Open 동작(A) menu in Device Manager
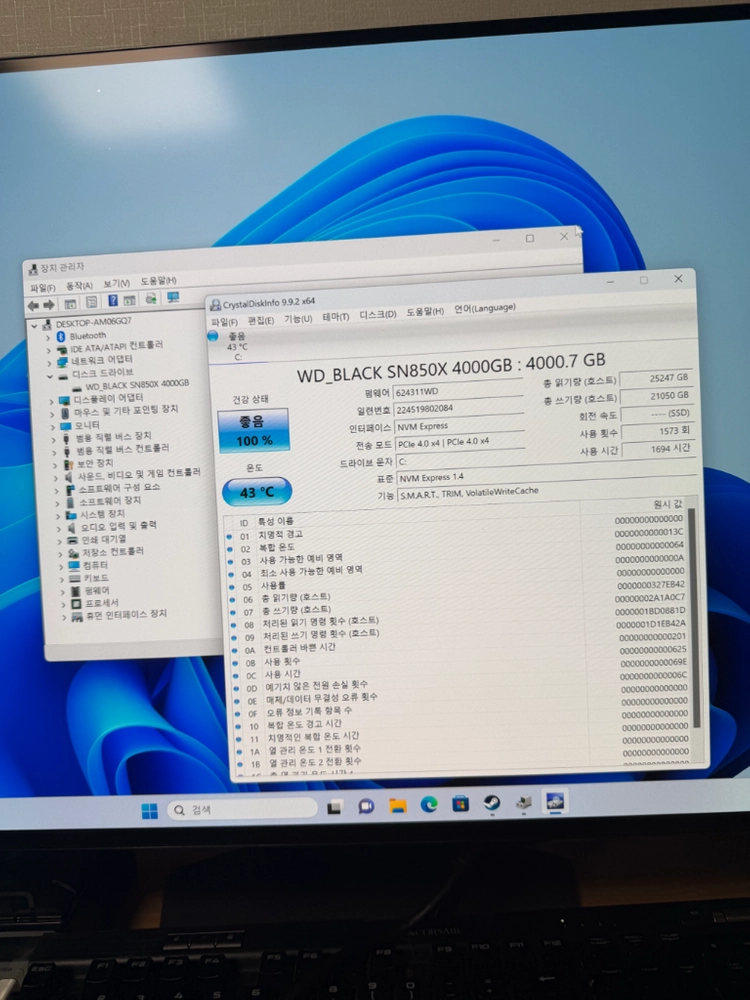The width and height of the screenshot is (750, 1000). tap(80, 285)
